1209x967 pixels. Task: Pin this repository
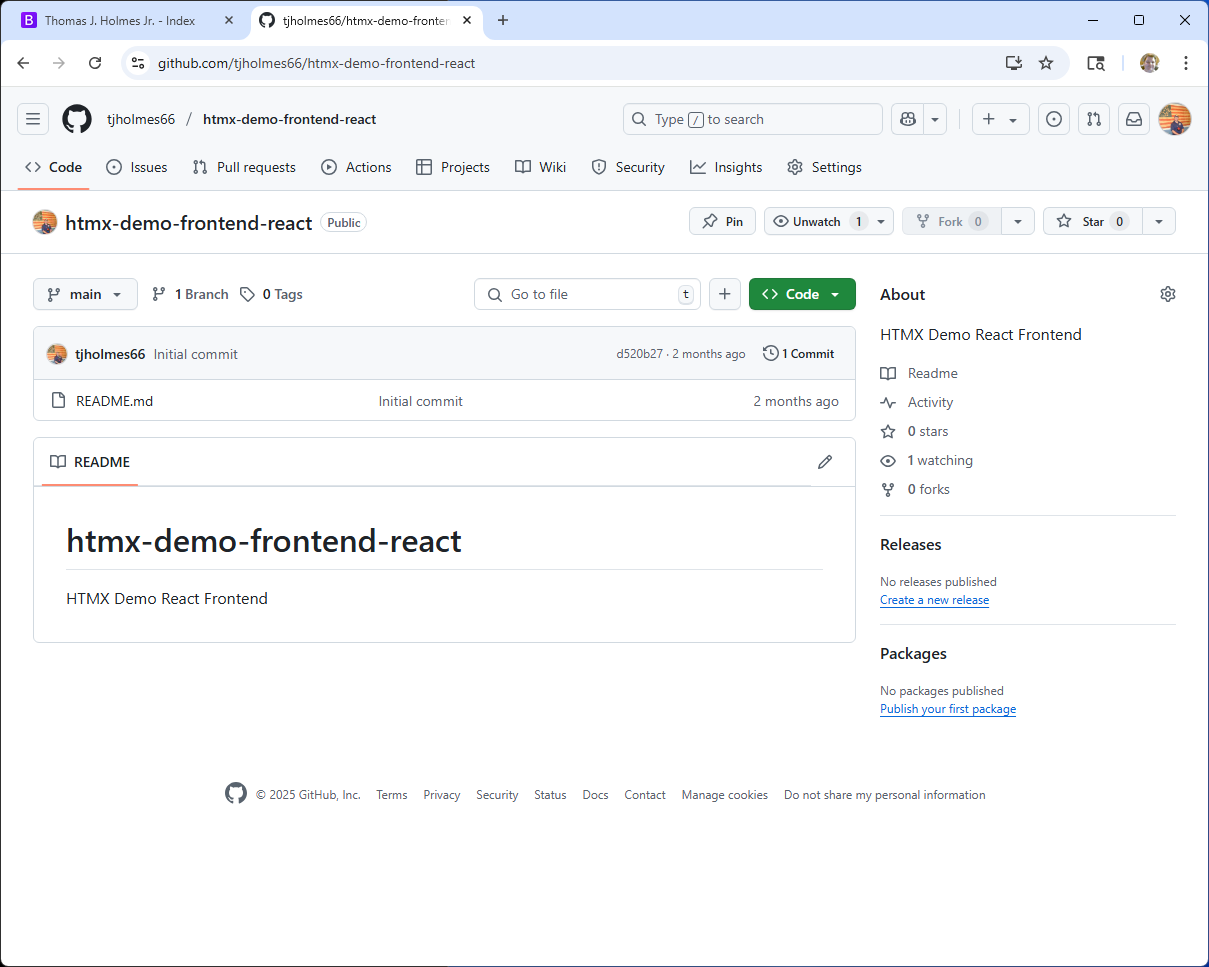point(722,221)
